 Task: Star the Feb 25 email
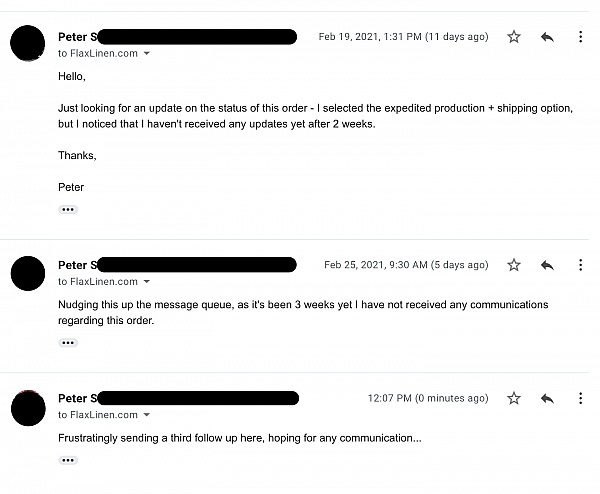pos(514,265)
